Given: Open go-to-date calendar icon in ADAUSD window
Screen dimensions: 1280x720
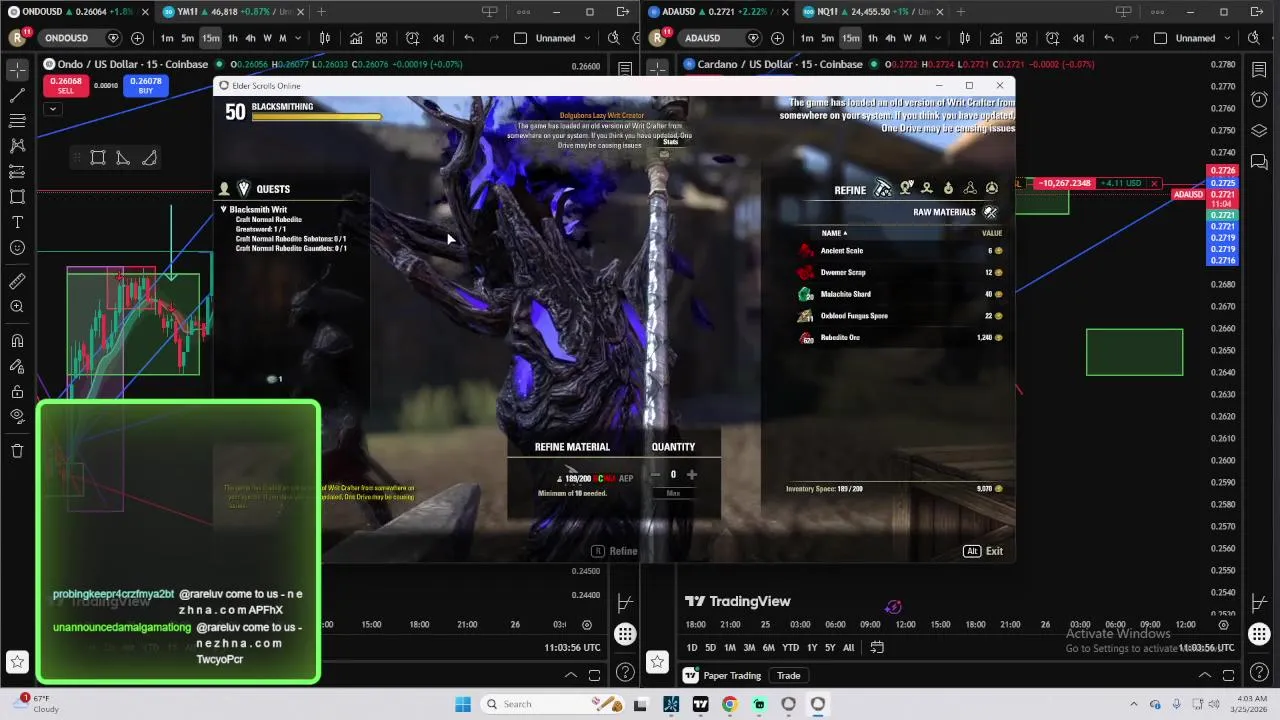Looking at the screenshot, I should click(x=877, y=648).
